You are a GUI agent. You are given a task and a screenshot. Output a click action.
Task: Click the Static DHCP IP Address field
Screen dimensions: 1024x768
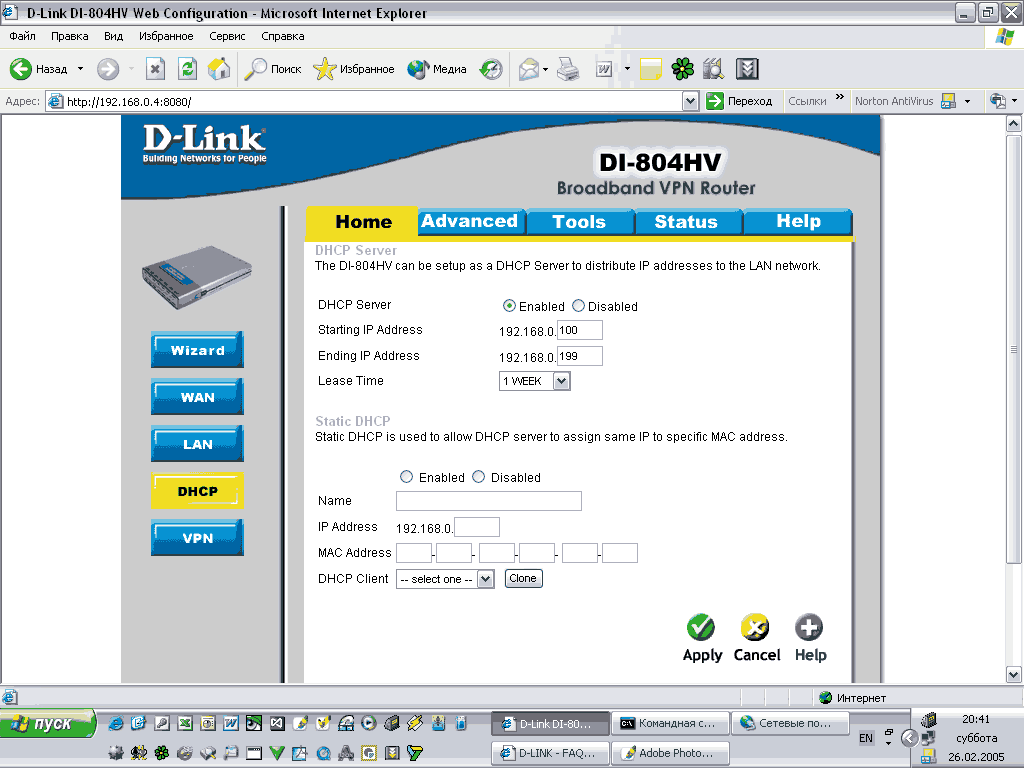click(477, 527)
